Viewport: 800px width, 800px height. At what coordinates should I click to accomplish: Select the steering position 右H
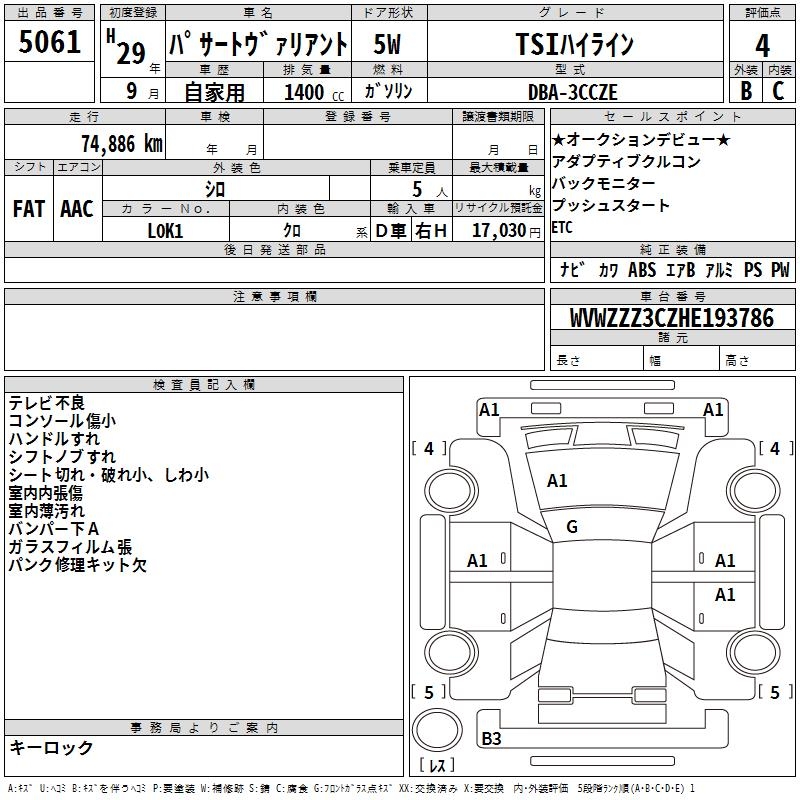click(x=431, y=231)
